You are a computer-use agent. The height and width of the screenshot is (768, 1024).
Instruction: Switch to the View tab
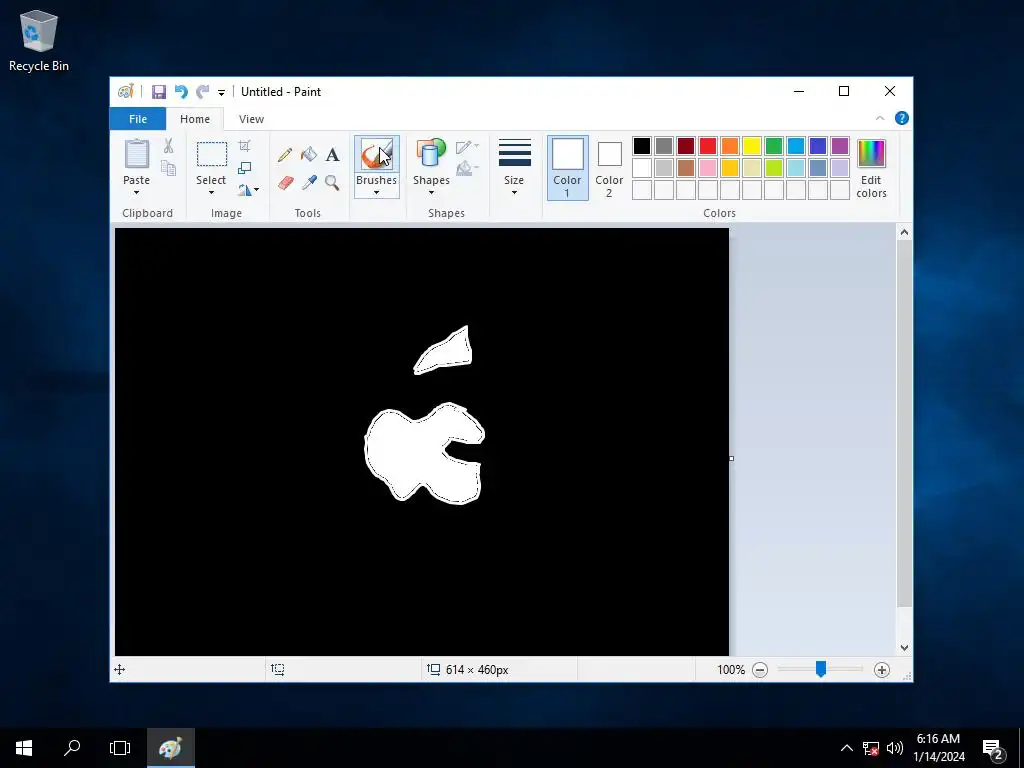point(251,119)
